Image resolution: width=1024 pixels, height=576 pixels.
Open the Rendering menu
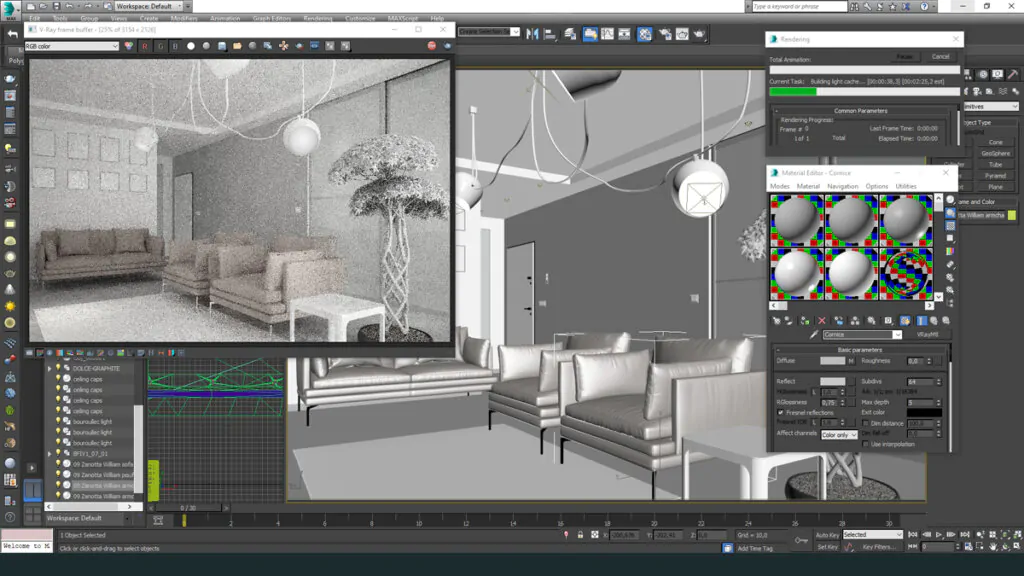click(x=318, y=17)
